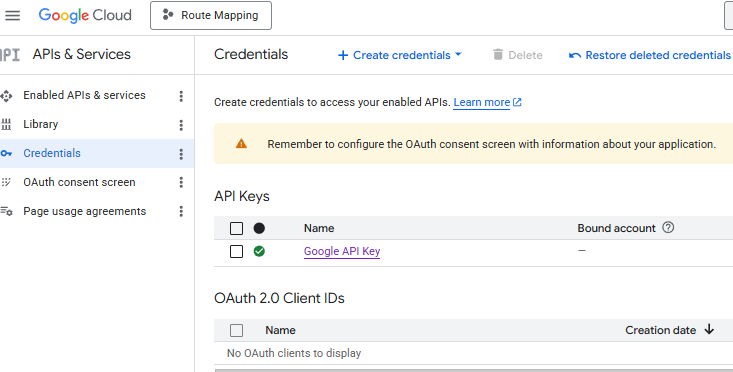This screenshot has height=372, width=733.
Task: Select all API Keys with header checkbox
Action: pyautogui.click(x=237, y=229)
